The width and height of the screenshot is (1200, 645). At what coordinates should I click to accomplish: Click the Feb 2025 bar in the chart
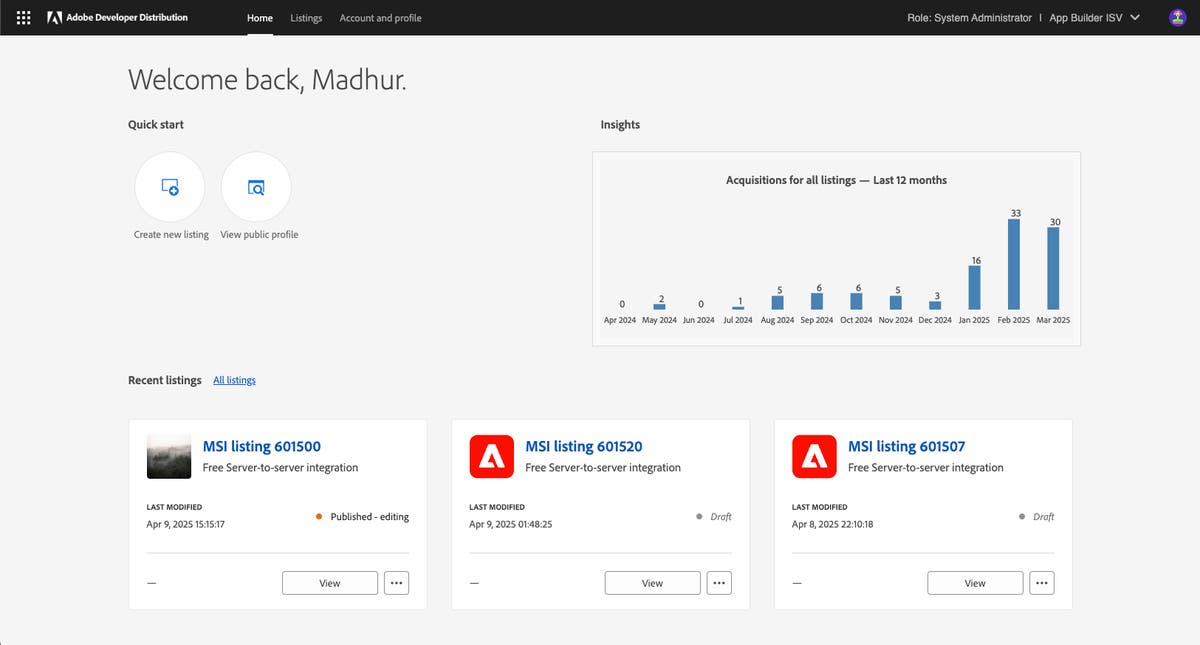tap(1013, 265)
